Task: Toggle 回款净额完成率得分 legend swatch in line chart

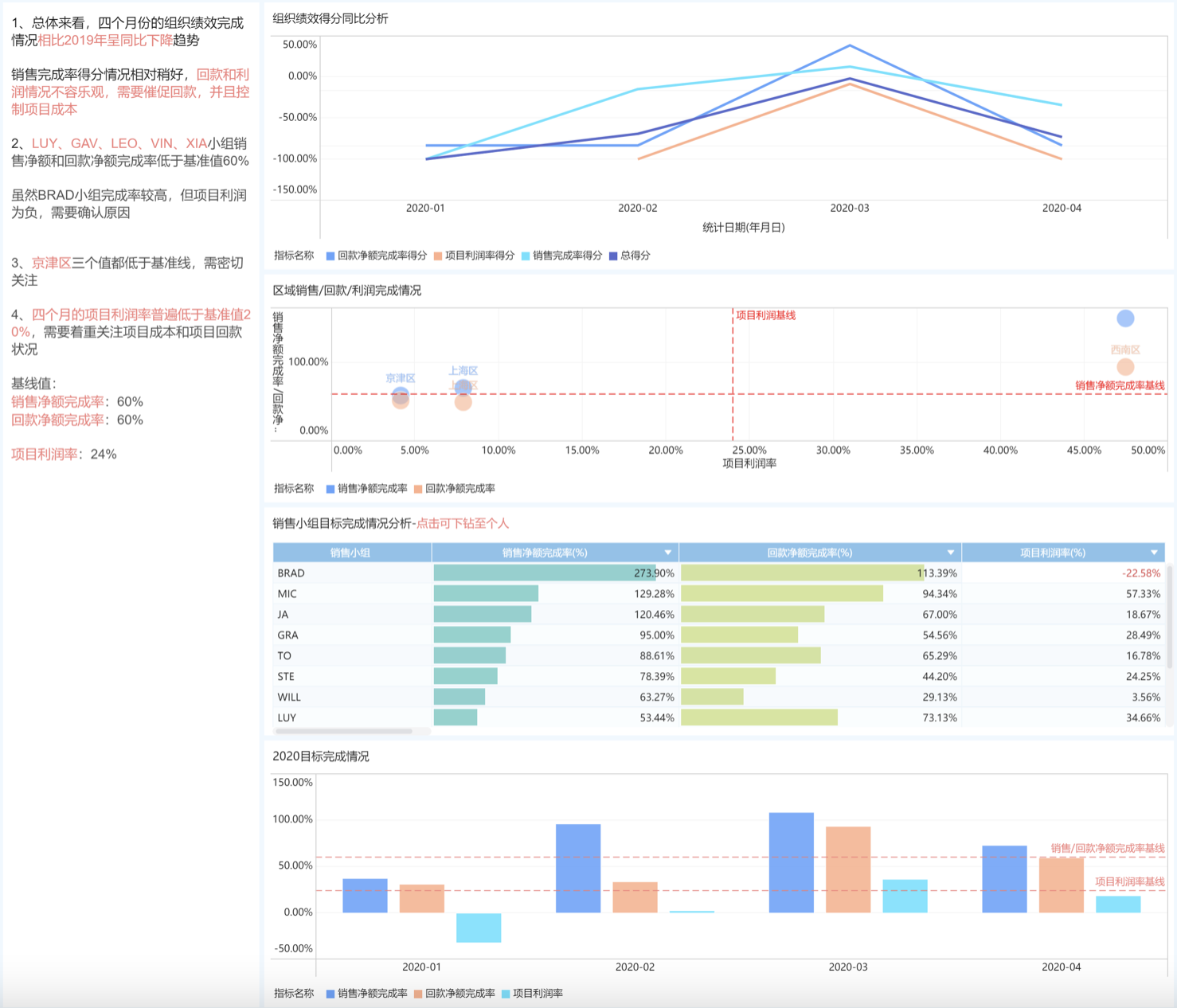Action: point(330,256)
